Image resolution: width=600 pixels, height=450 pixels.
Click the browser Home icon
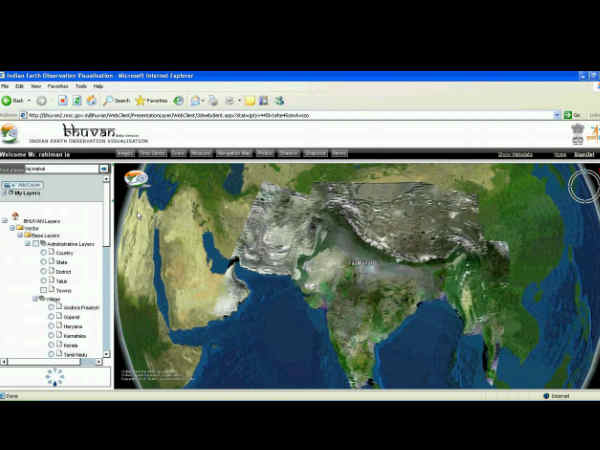(91, 100)
